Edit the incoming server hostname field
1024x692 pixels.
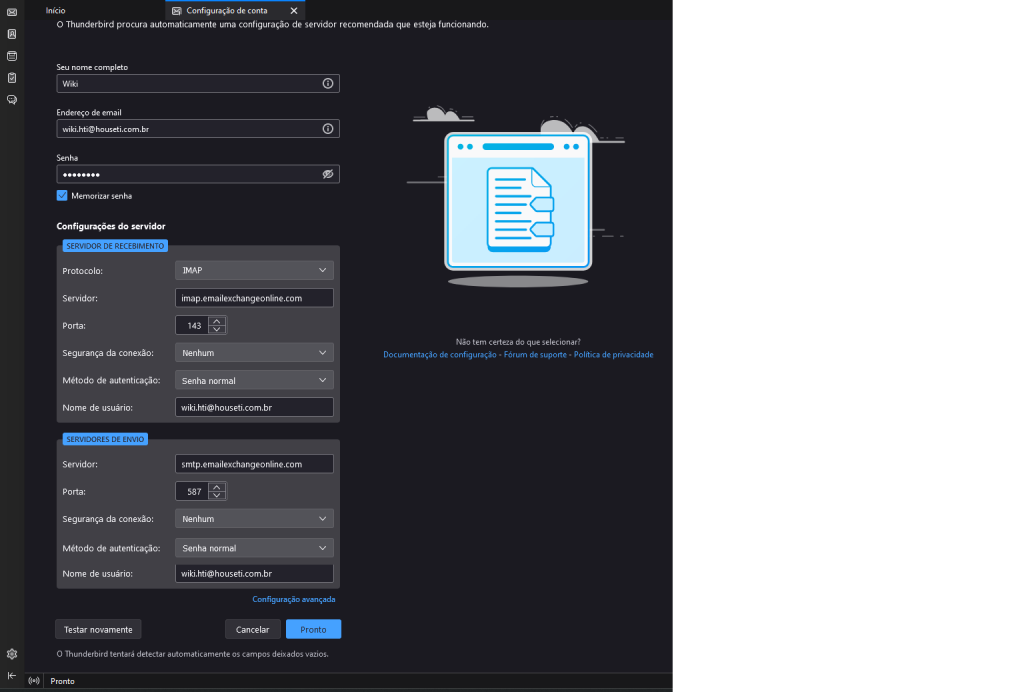pos(254,298)
